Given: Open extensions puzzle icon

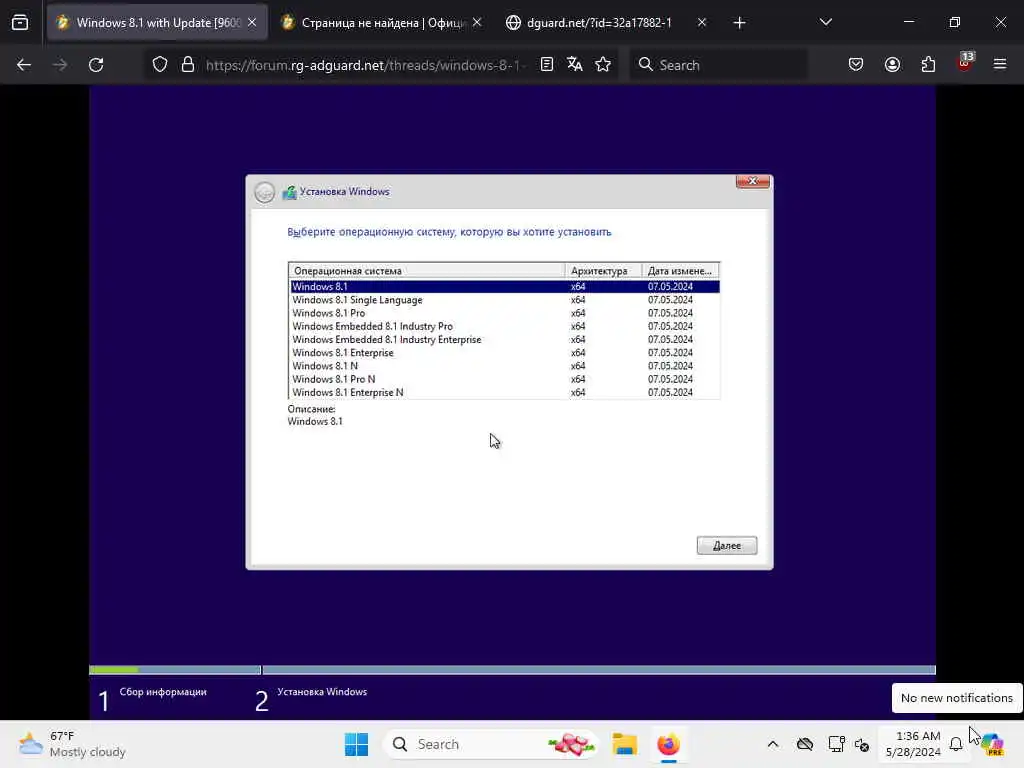Looking at the screenshot, I should [928, 65].
